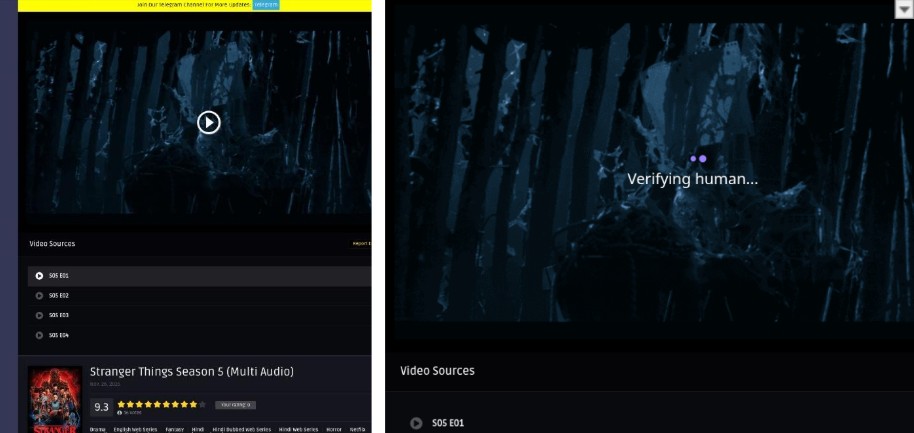
Task: Click the Stranger Things Season 5 title
Action: [x=192, y=372]
